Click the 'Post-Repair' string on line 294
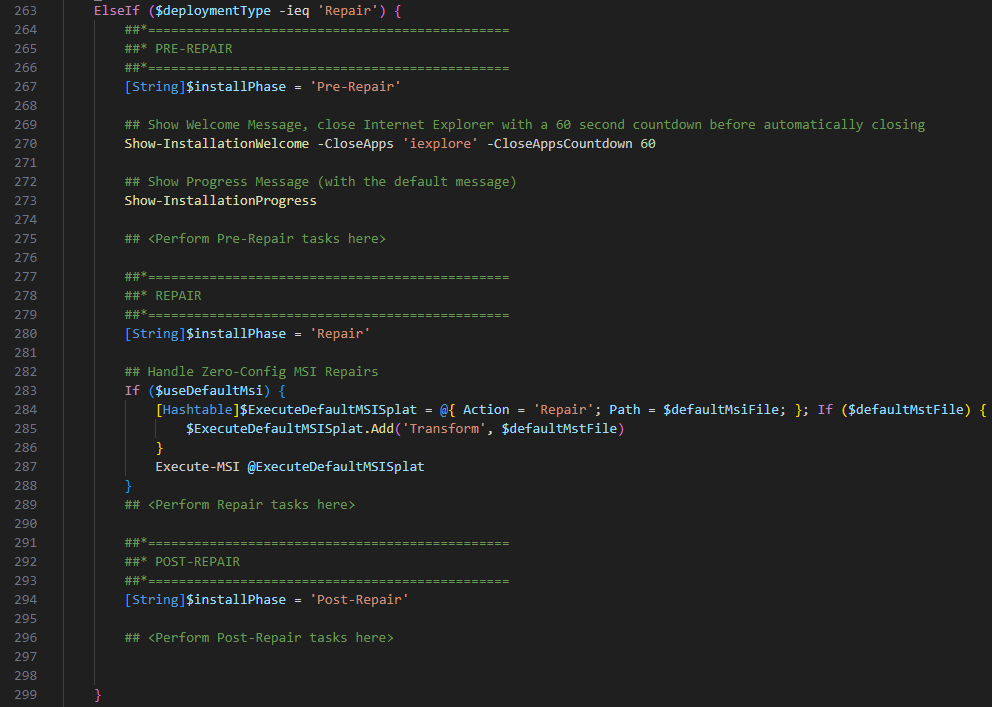This screenshot has height=707, width=992. point(359,600)
